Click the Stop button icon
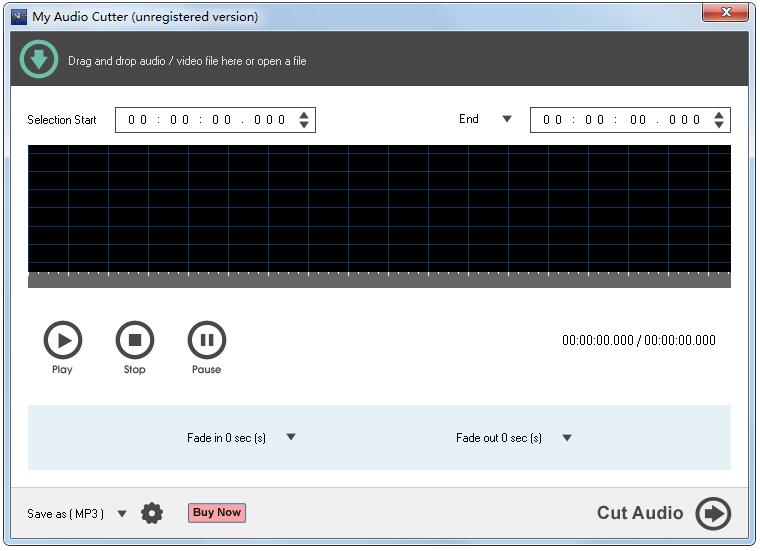The height and width of the screenshot is (551, 760). pos(135,340)
